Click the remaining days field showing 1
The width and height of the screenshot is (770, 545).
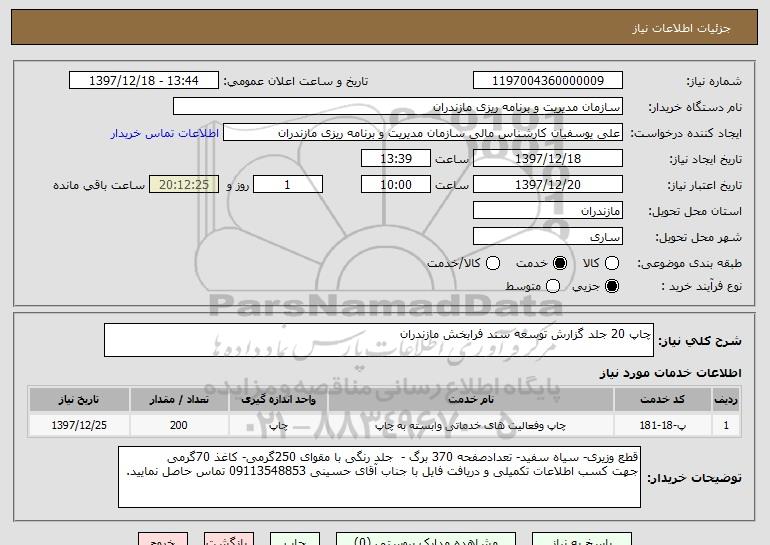(x=288, y=185)
